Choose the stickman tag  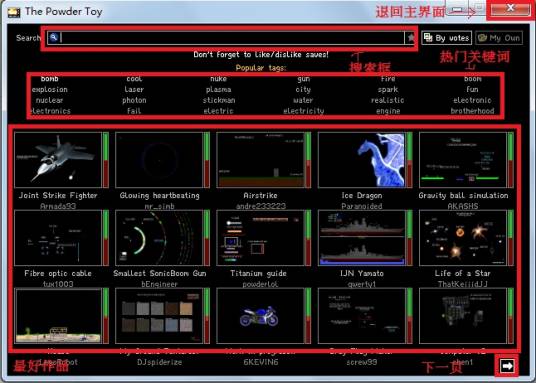(219, 100)
